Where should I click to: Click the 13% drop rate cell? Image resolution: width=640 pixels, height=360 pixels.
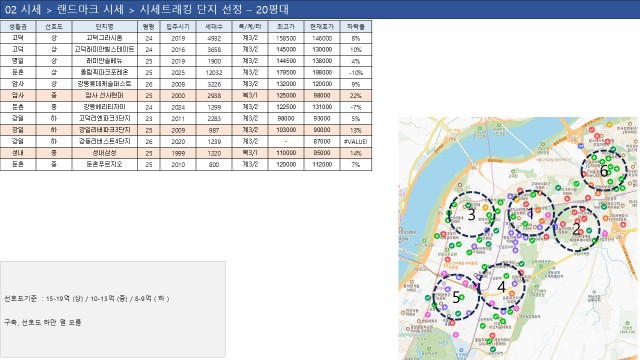356,130
